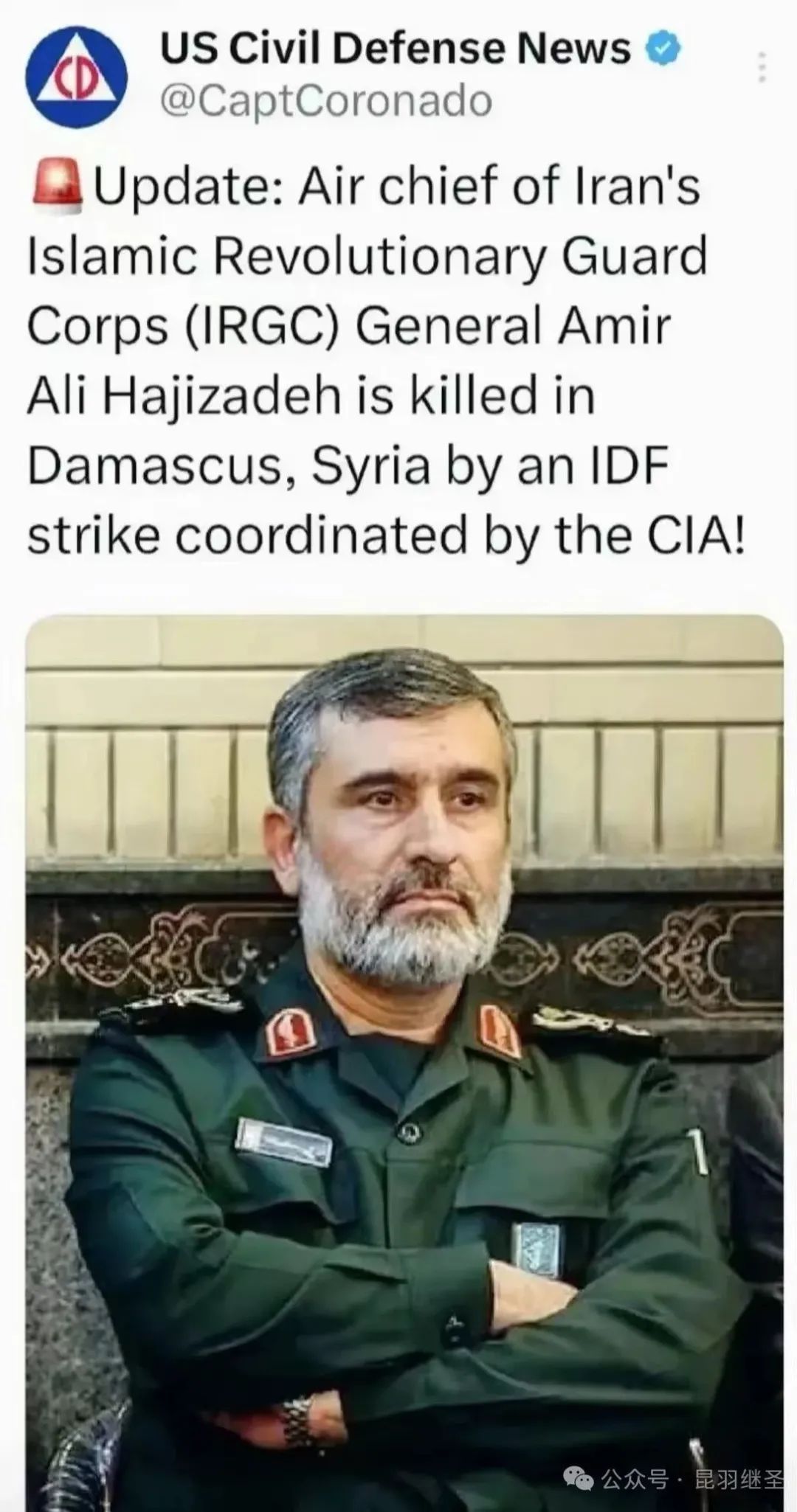The image size is (797, 1512).
Task: Click the red siren emoji before Update
Action: (x=59, y=186)
